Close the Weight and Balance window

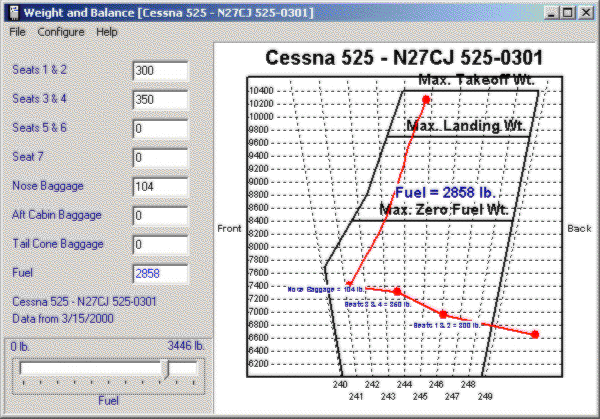[586, 13]
